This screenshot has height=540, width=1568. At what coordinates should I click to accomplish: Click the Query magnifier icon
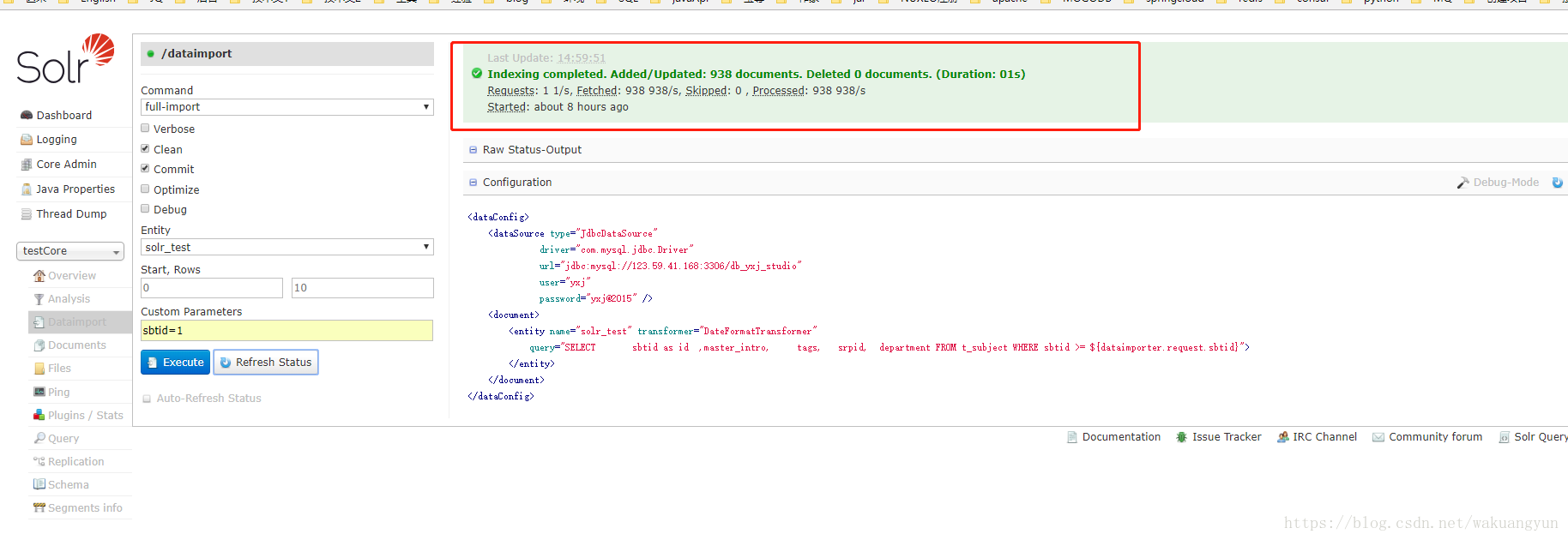[39, 438]
